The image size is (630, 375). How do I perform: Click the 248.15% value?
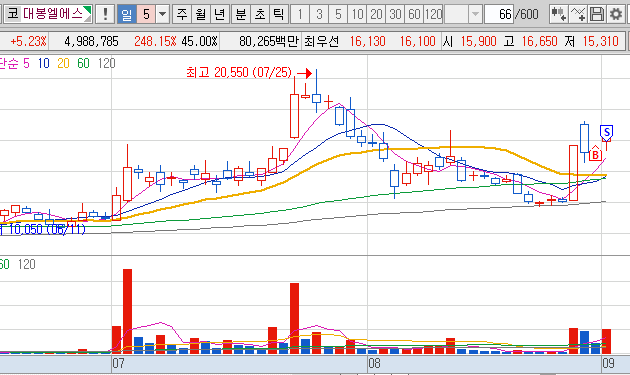tap(155, 41)
